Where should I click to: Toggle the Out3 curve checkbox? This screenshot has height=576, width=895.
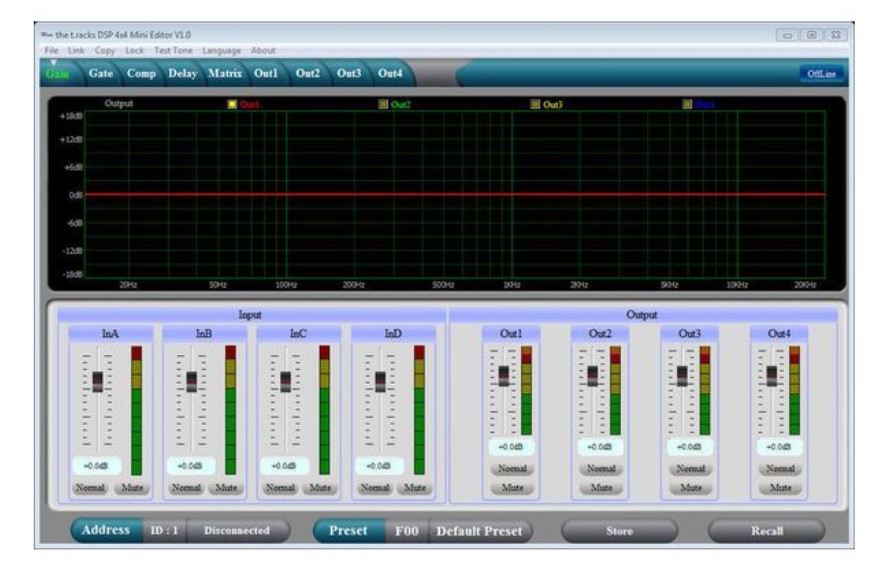535,104
